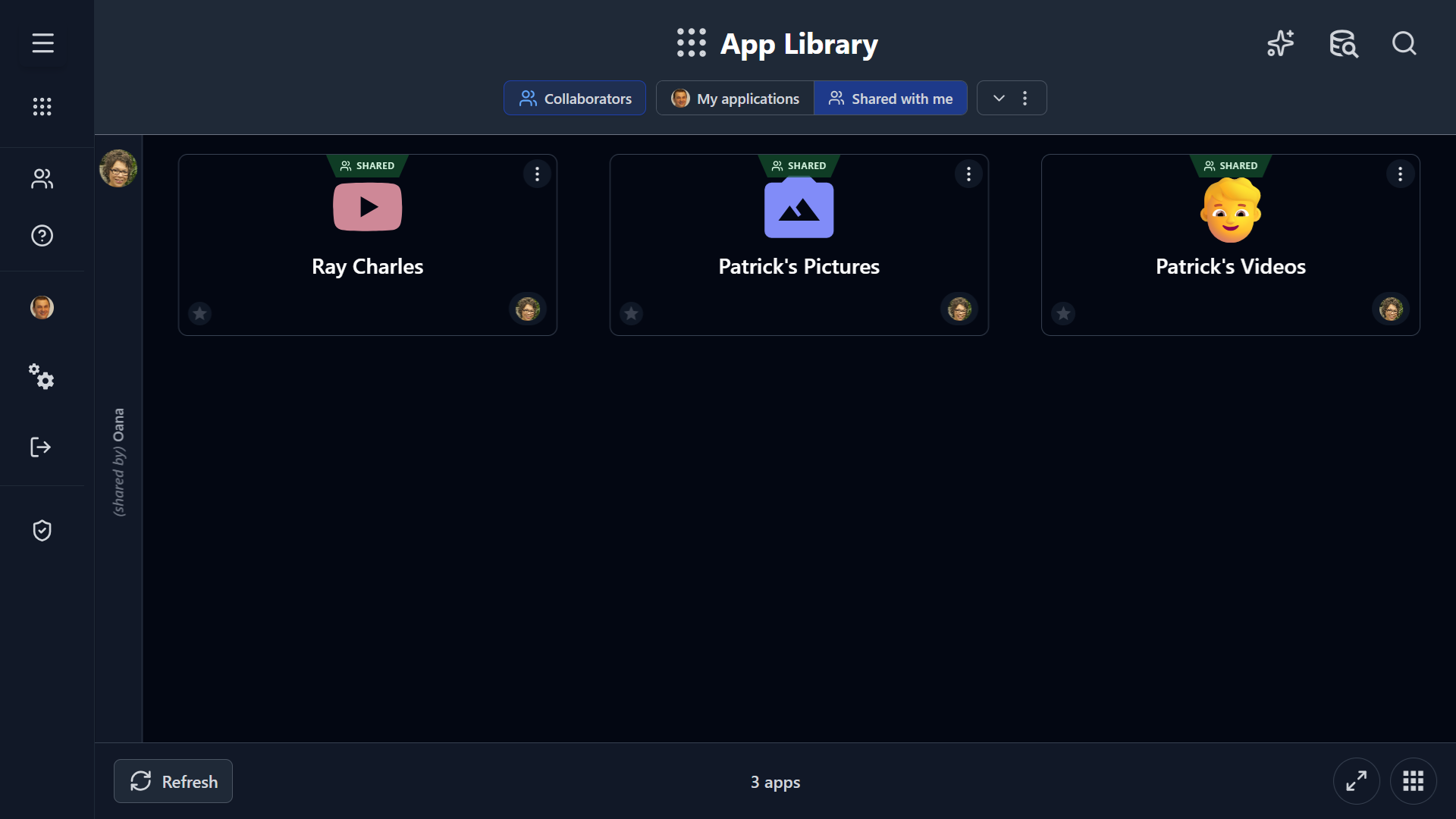Click the AI sparkles icon in header
The height and width of the screenshot is (819, 1456).
click(1281, 43)
